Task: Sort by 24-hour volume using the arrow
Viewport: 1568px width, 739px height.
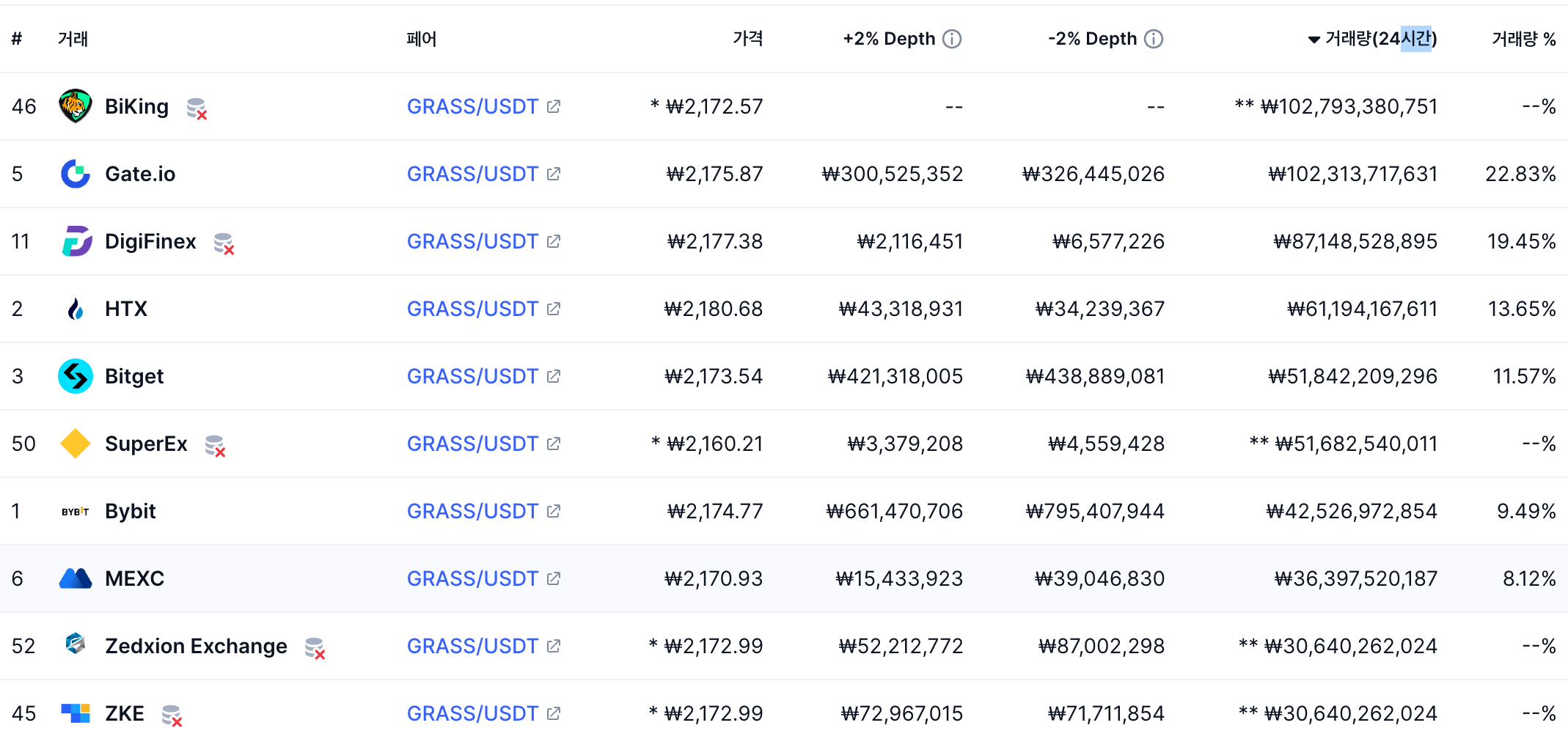Action: (x=1314, y=40)
